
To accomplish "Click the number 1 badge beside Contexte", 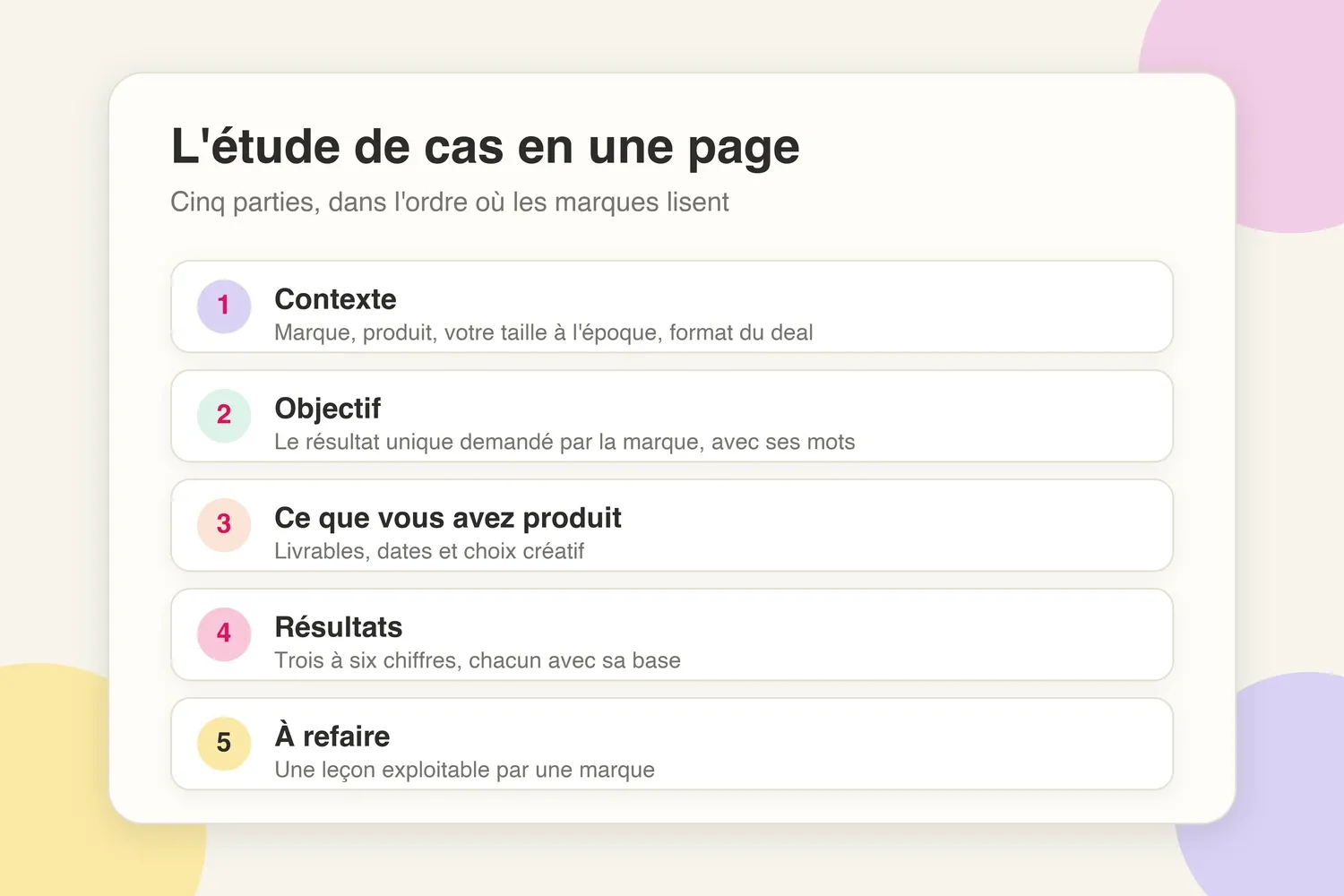I will pos(224,306).
